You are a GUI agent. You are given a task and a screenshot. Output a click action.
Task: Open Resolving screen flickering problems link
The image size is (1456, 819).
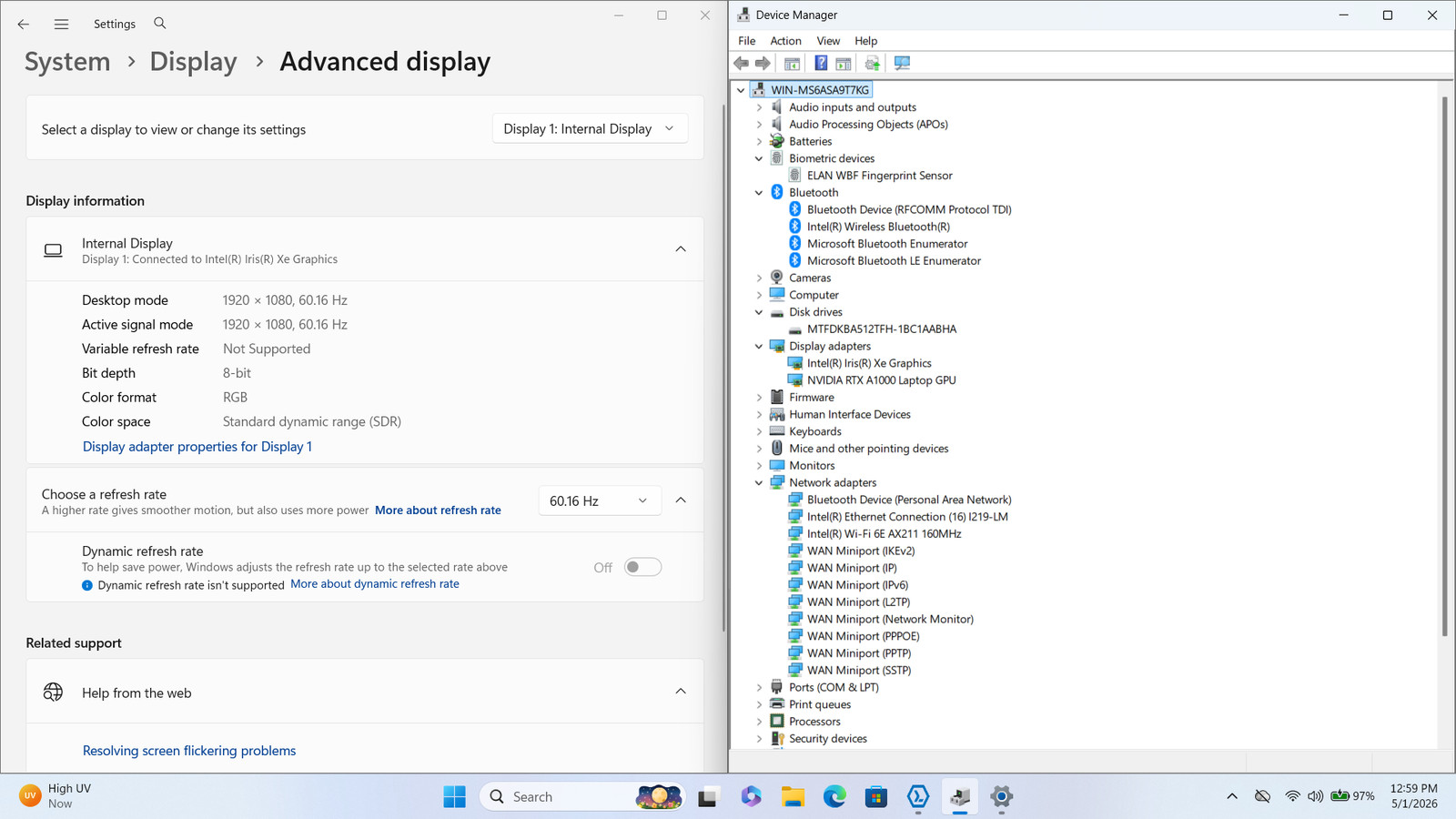click(x=189, y=751)
